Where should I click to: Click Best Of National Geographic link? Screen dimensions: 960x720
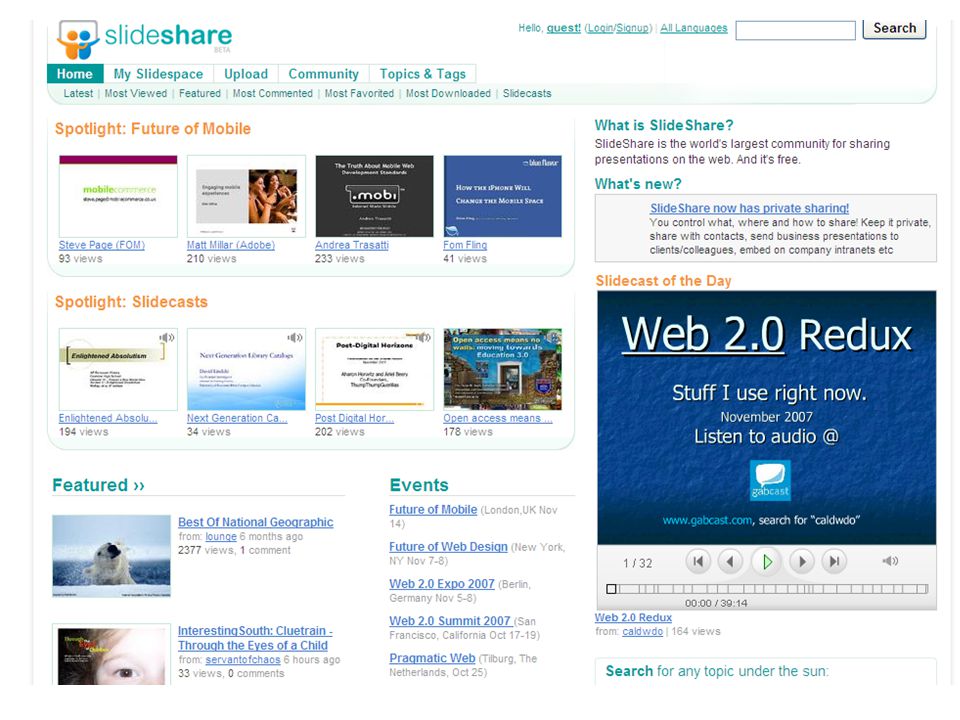pos(255,522)
